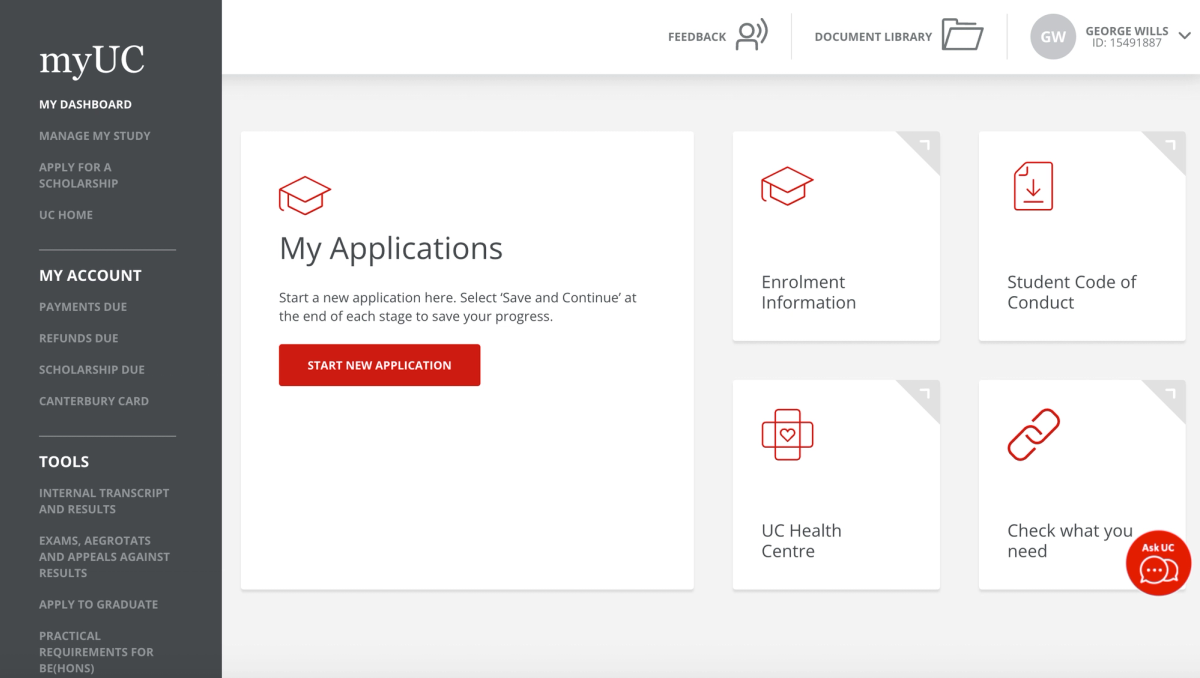
Task: Click the corner arrow on Enrolment Information card
Action: pyautogui.click(x=924, y=146)
